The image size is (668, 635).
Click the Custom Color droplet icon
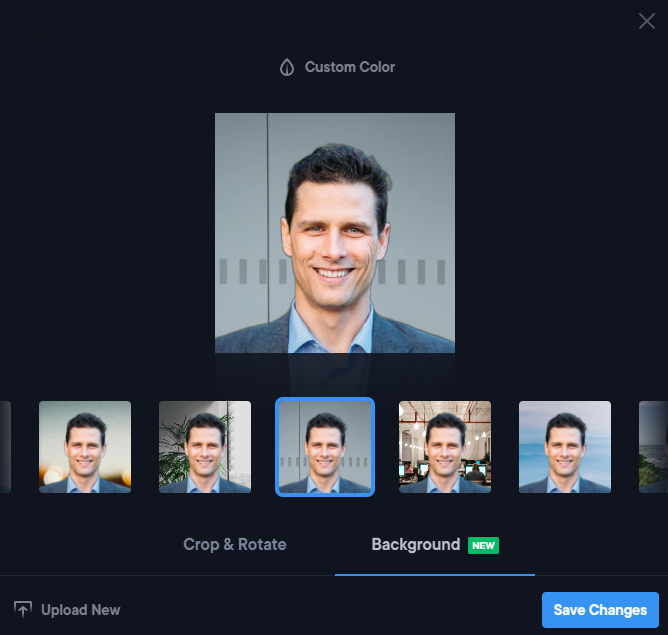(x=287, y=67)
